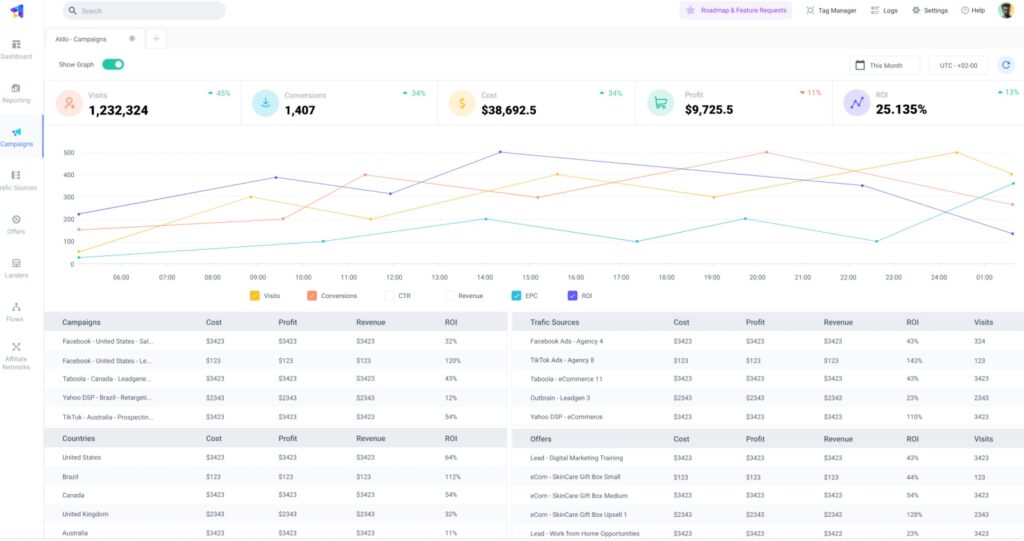
Task: Click the search magnifier icon
Action: (72, 10)
